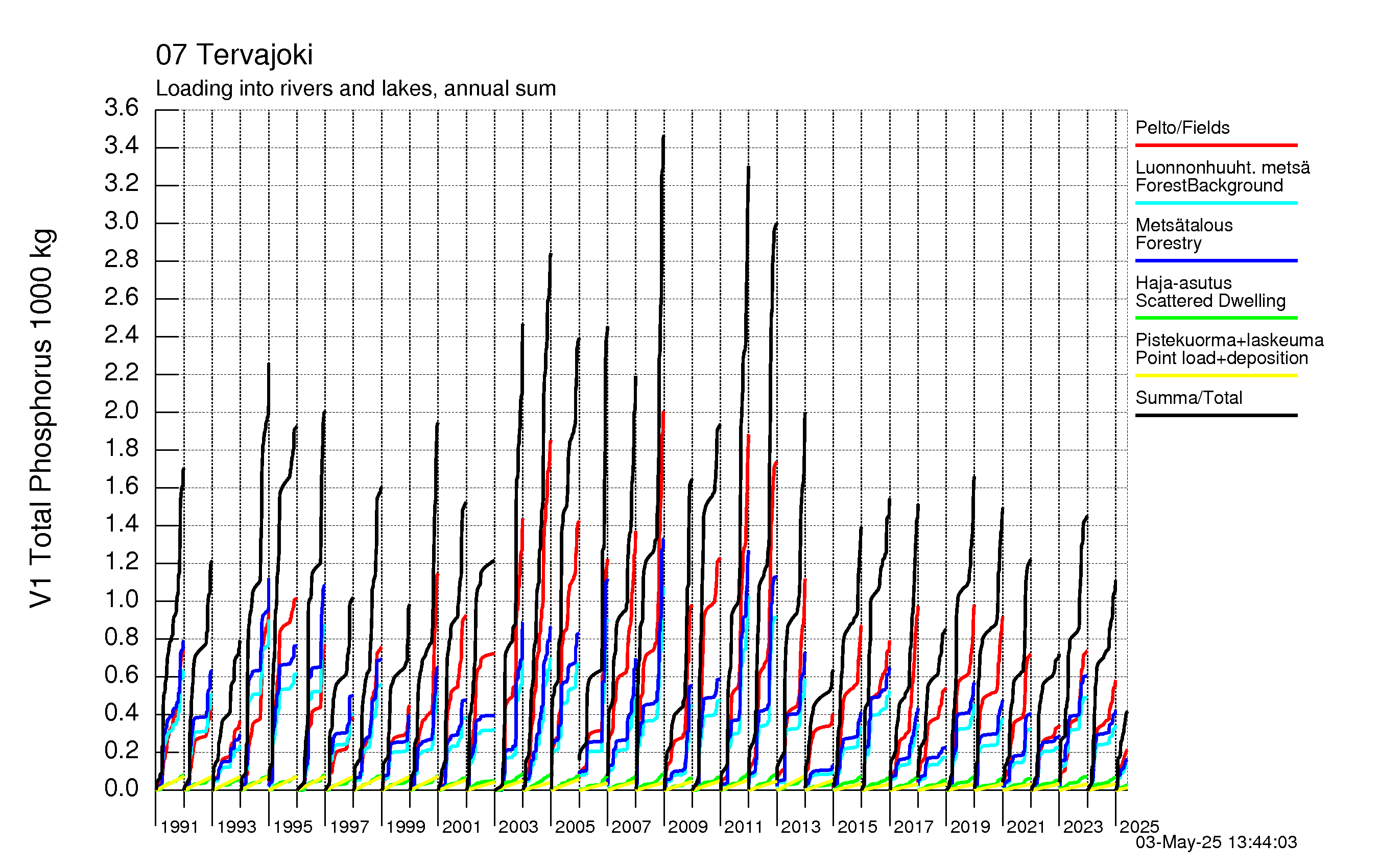Click the subtitle 'Loading into rivers and lakes, annual sum'
The height and width of the screenshot is (868, 1379).
(x=355, y=89)
